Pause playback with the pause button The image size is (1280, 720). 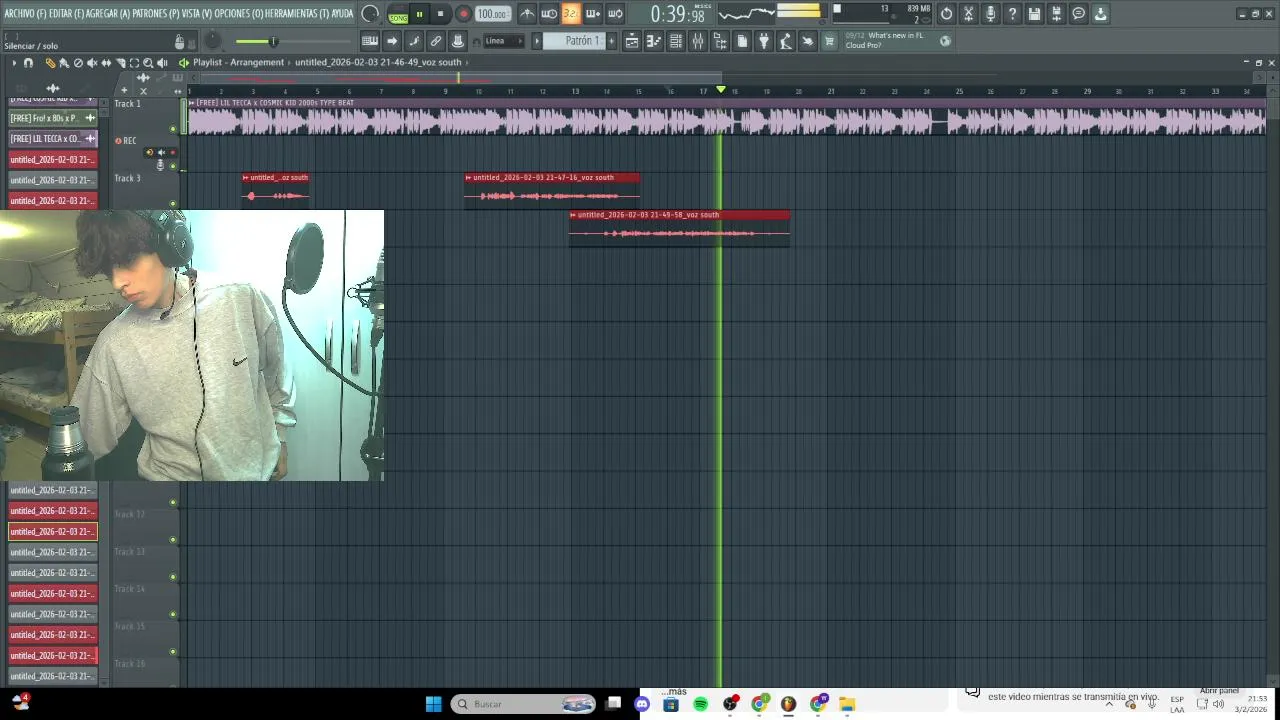[x=419, y=14]
